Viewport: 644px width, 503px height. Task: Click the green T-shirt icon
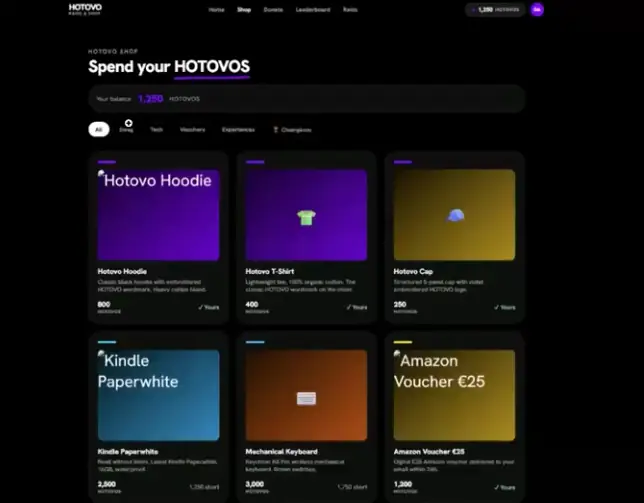point(306,217)
